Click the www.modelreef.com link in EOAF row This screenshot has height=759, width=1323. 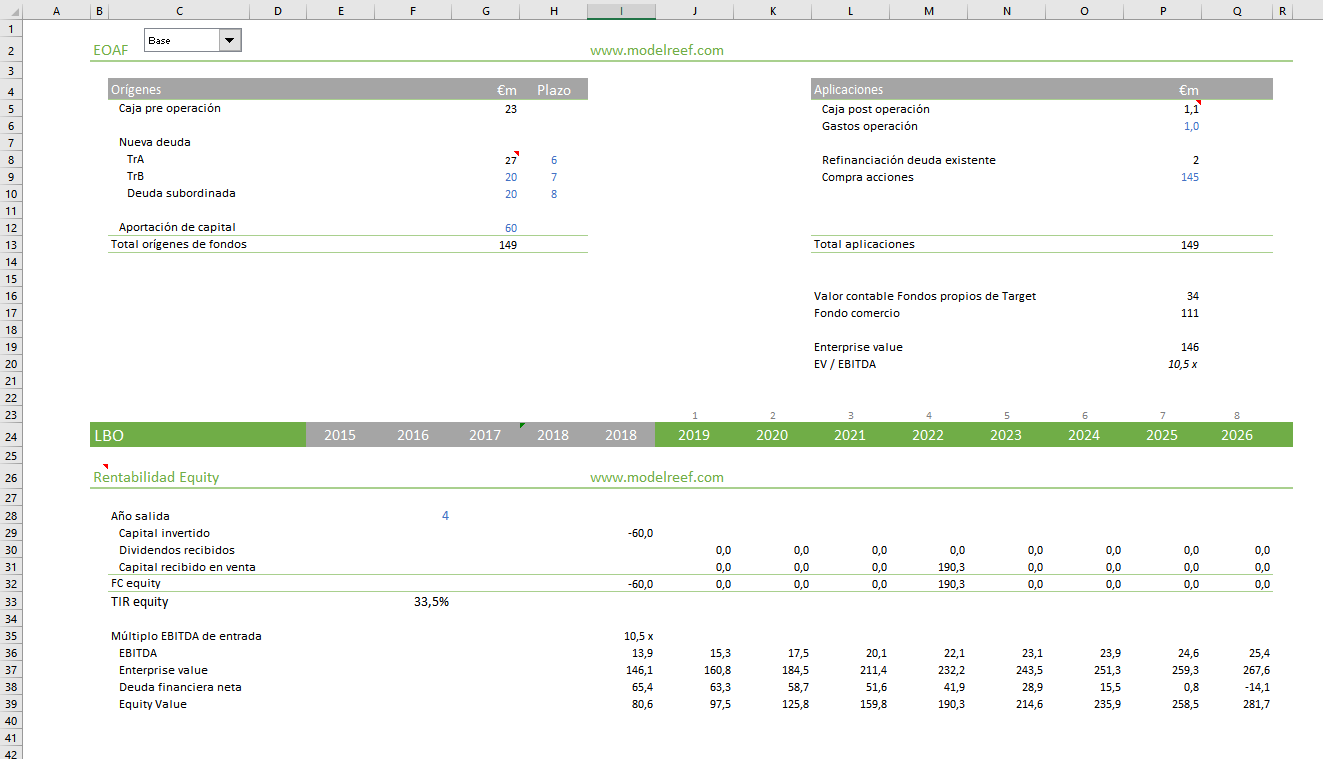(x=656, y=50)
